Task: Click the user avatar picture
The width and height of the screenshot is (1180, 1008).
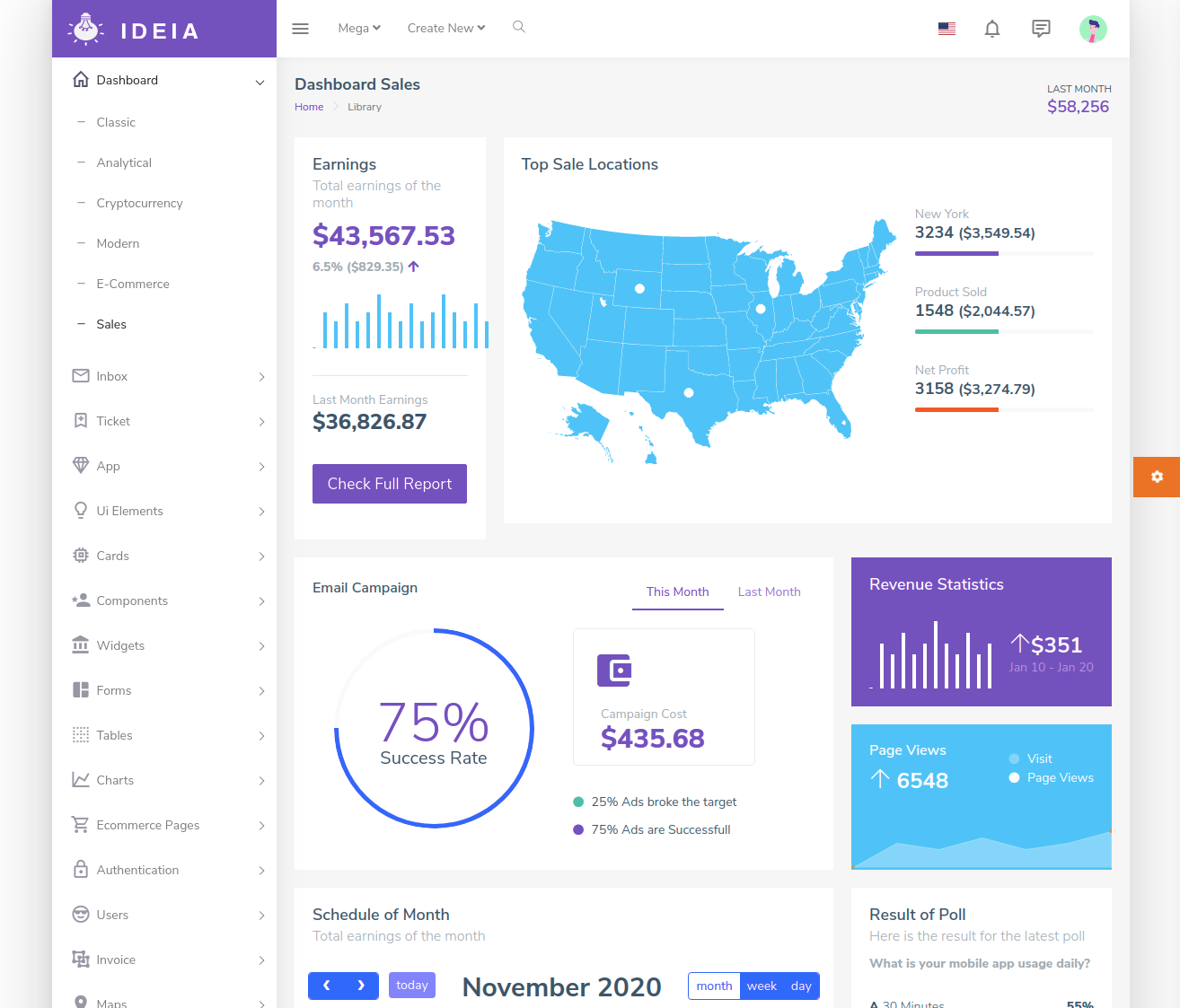Action: click(1092, 29)
